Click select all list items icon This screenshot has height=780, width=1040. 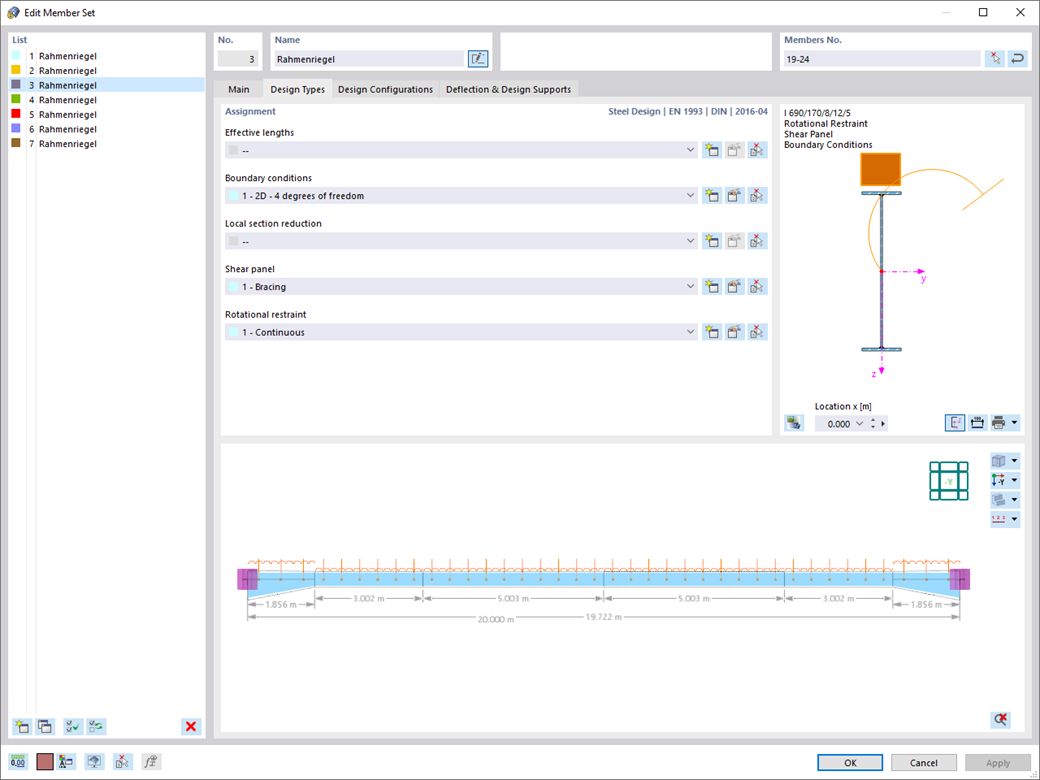(x=73, y=726)
